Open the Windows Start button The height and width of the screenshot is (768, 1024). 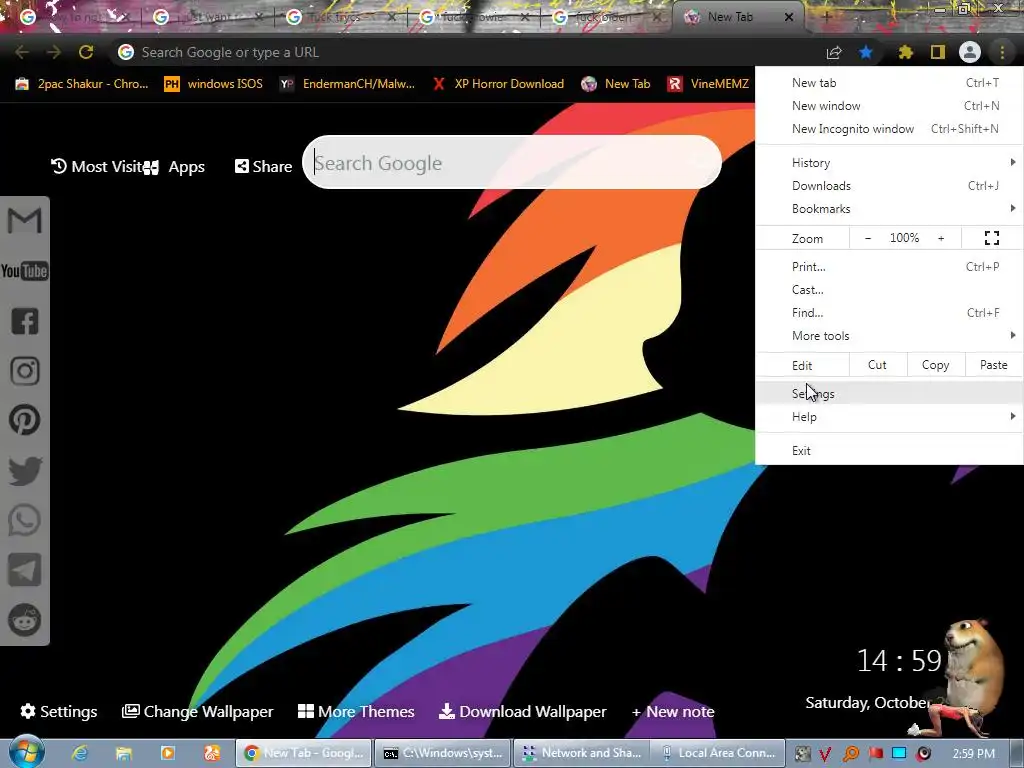(x=27, y=752)
